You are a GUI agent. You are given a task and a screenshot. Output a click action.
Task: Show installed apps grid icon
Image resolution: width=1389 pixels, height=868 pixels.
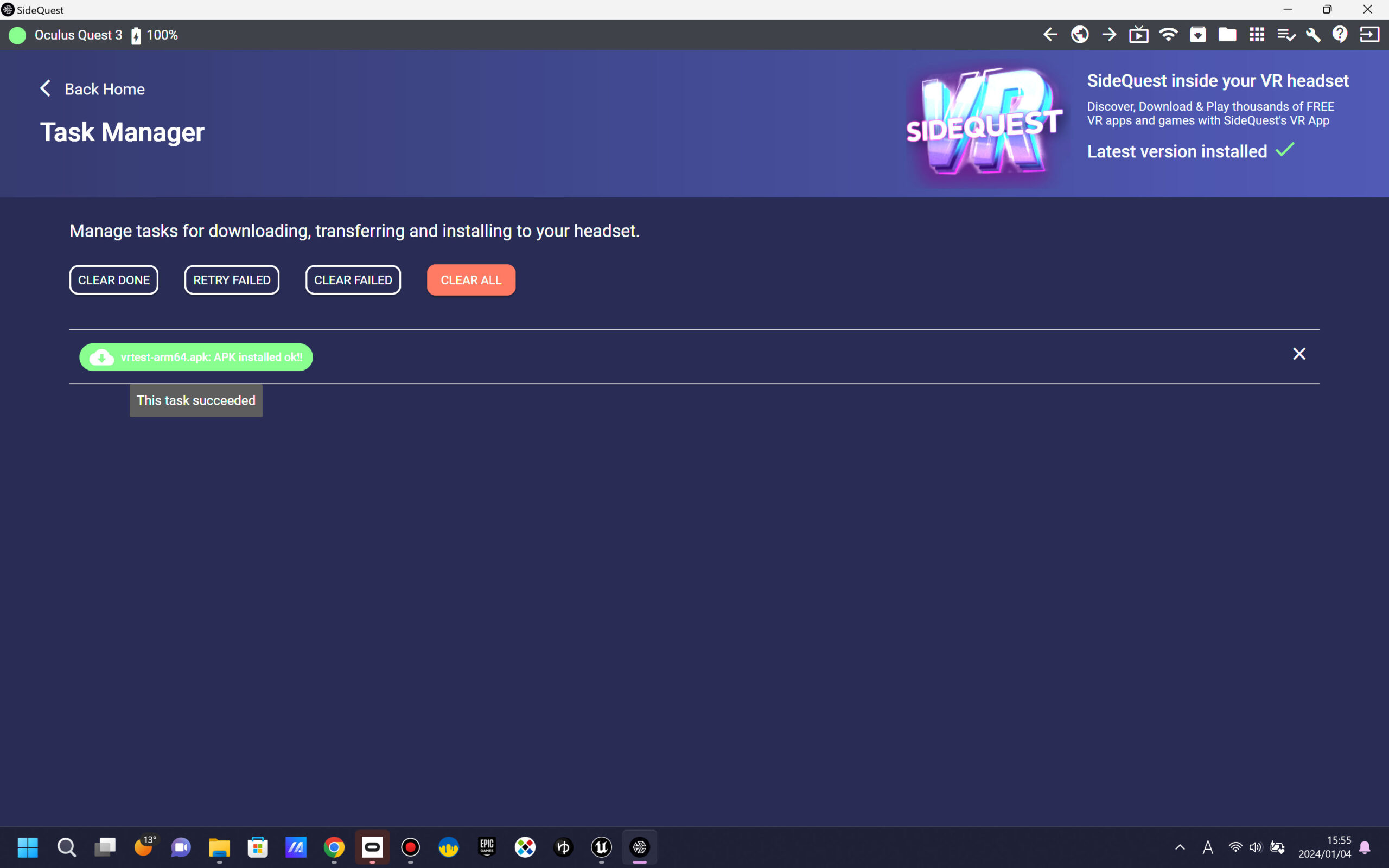tap(1257, 34)
